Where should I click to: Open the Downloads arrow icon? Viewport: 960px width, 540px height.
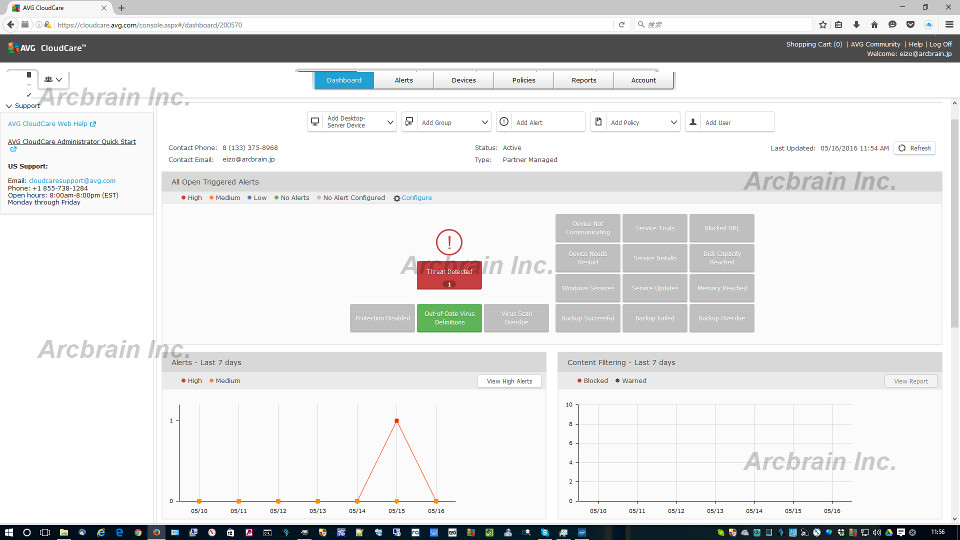pos(857,24)
